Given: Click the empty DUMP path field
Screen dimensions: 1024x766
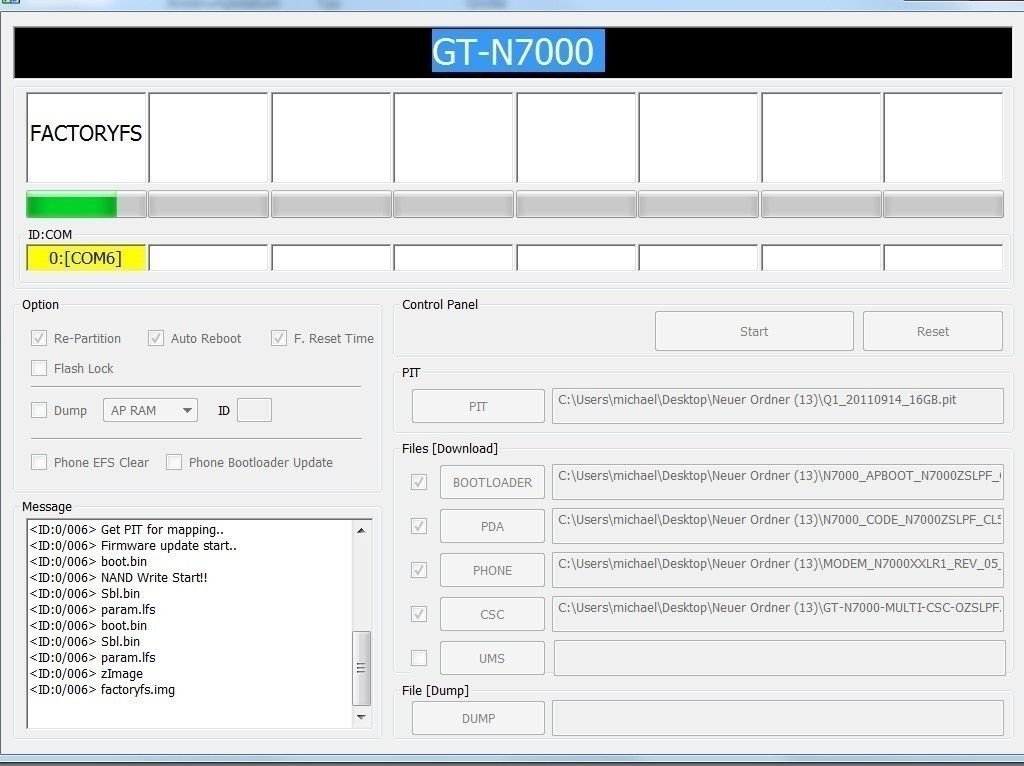Looking at the screenshot, I should click(x=778, y=718).
